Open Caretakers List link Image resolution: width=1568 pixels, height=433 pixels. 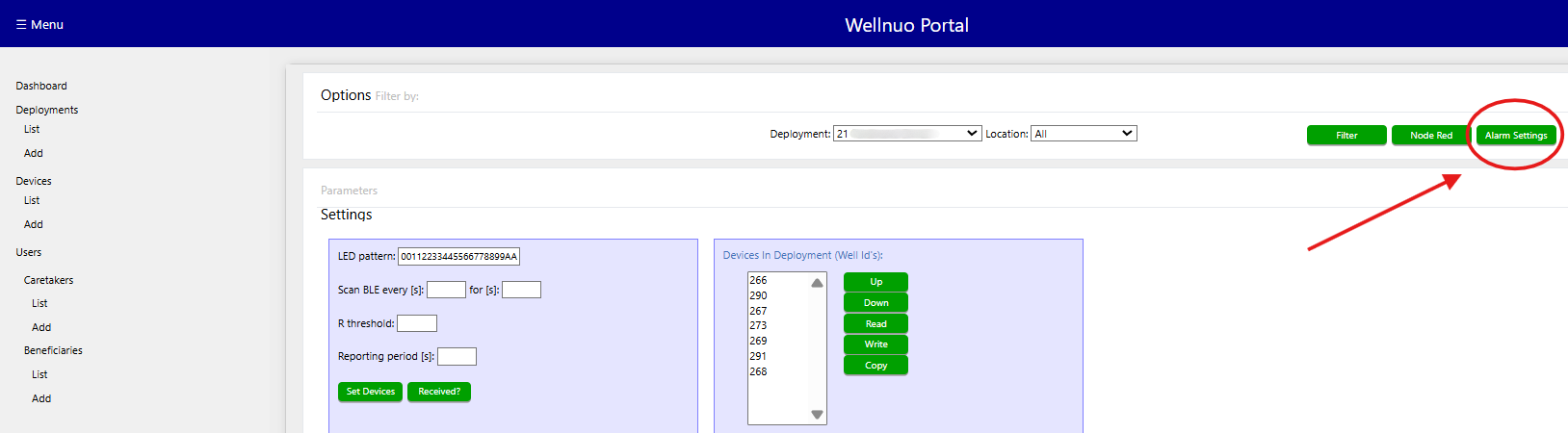point(39,303)
